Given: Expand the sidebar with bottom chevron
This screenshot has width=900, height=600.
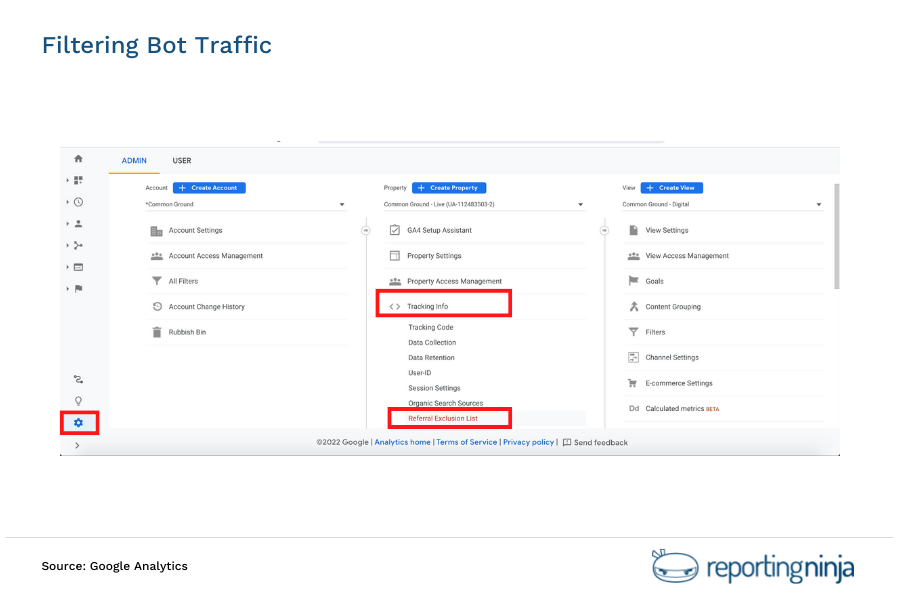Looking at the screenshot, I should (x=77, y=446).
